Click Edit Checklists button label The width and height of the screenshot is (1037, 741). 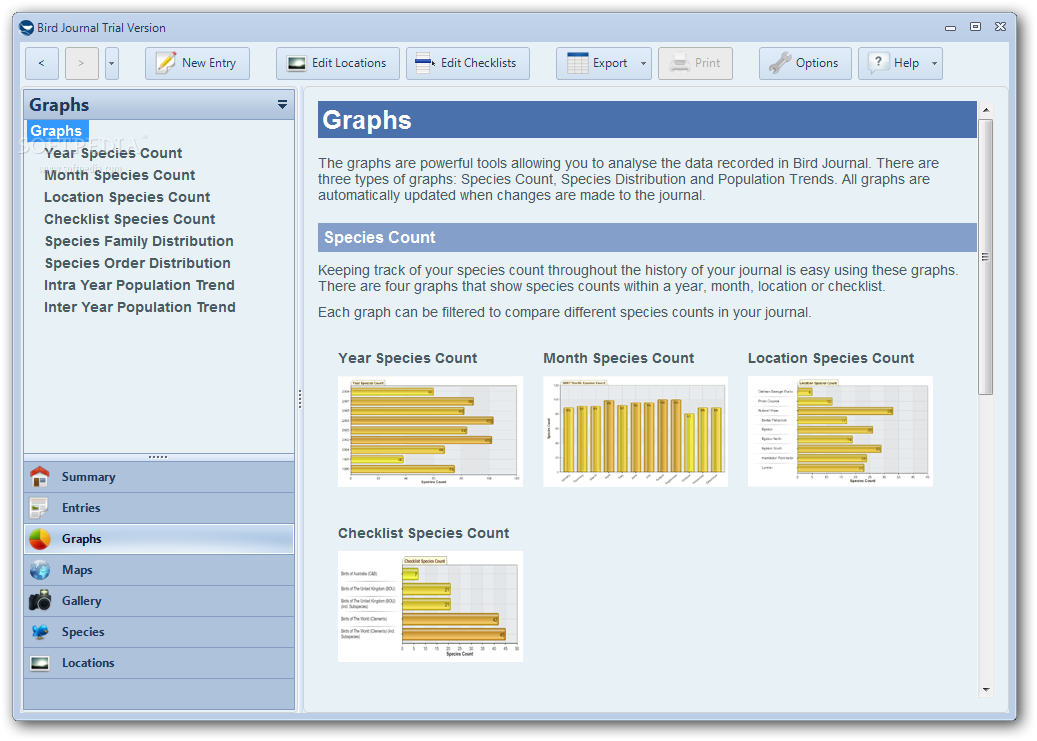tap(478, 63)
